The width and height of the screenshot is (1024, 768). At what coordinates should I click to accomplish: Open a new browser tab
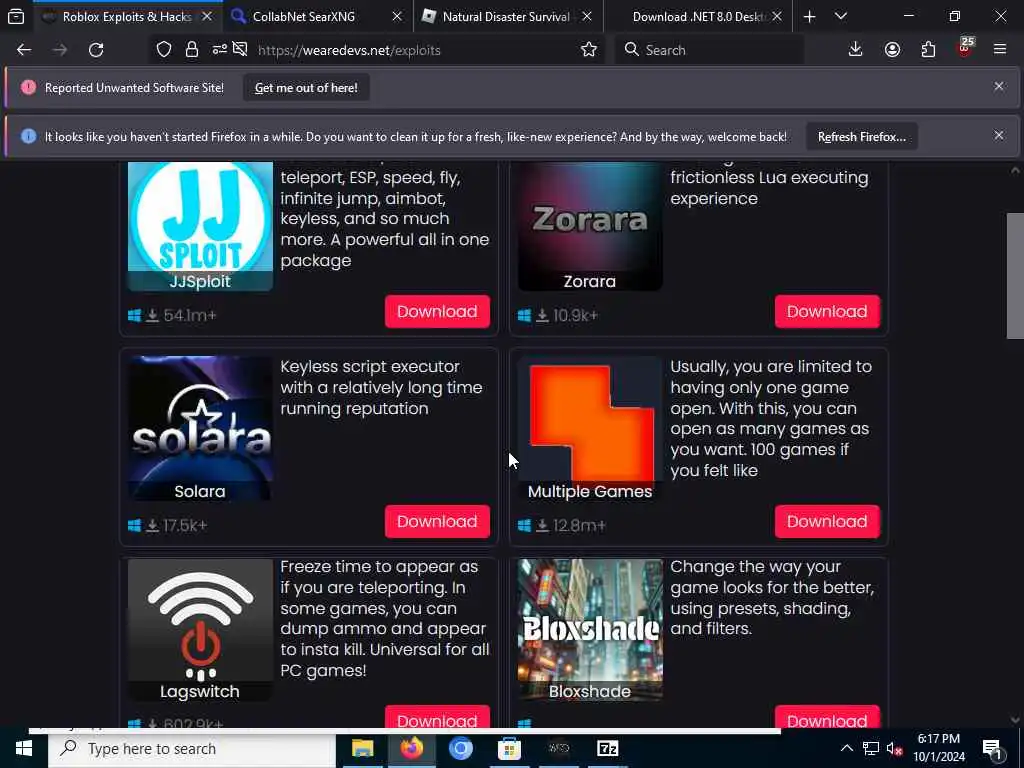[809, 16]
